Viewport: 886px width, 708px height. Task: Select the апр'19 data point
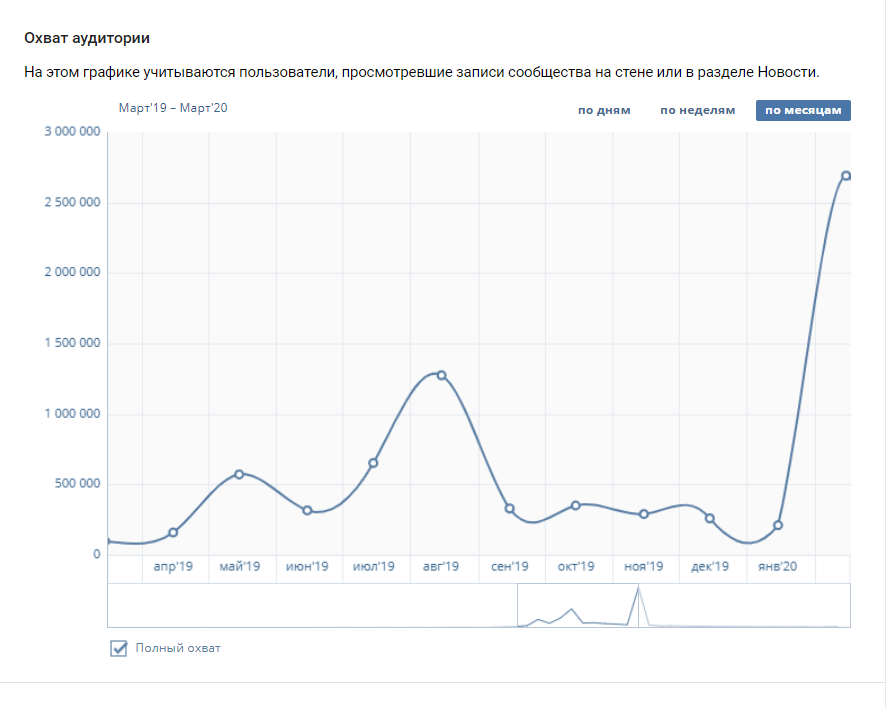click(172, 533)
